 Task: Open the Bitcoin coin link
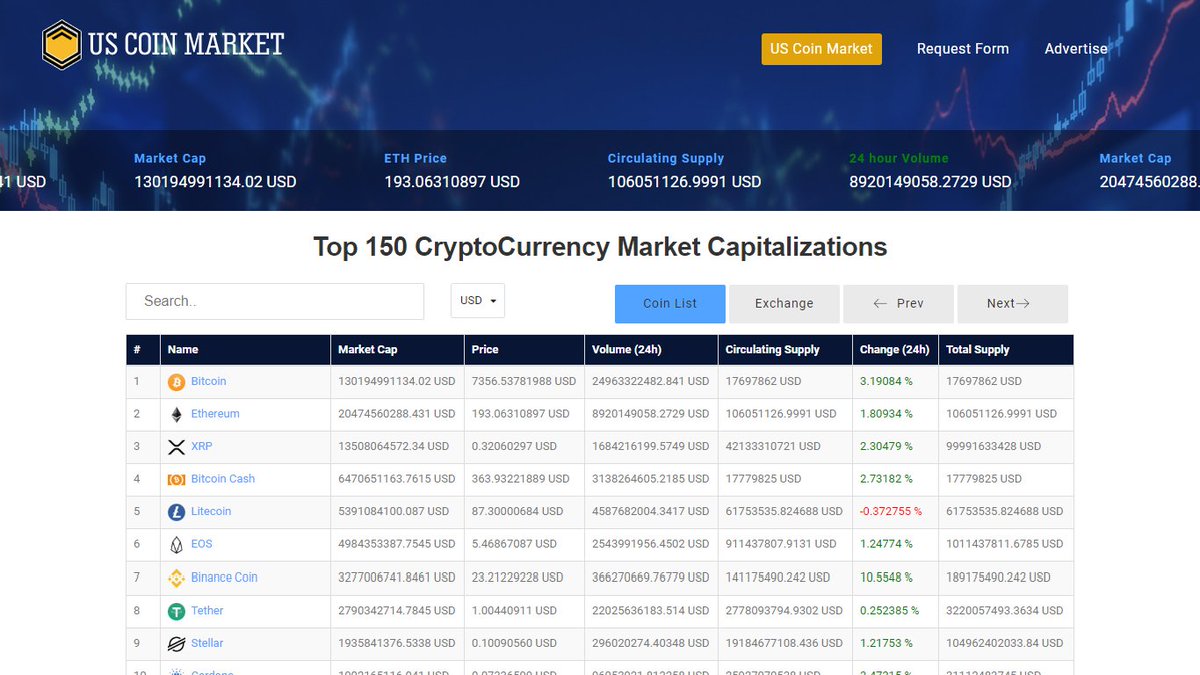click(x=209, y=381)
